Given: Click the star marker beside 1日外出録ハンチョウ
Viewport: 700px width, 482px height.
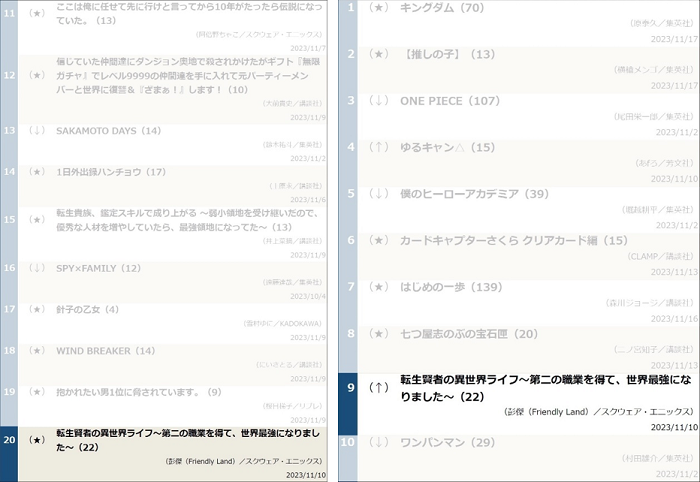Looking at the screenshot, I should coord(37,172).
